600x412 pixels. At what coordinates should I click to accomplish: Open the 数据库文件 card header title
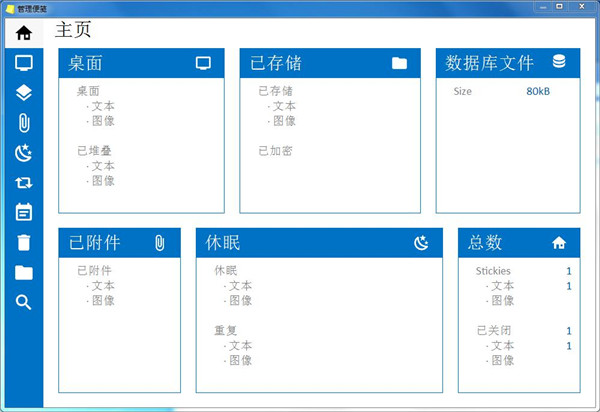[489, 63]
